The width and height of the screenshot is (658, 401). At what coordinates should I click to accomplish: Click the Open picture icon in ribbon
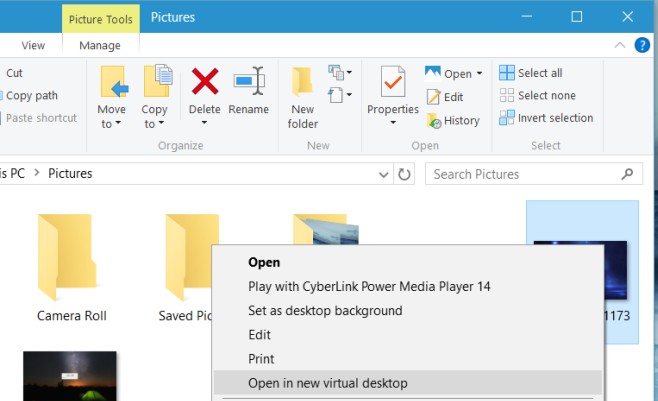pyautogui.click(x=433, y=73)
